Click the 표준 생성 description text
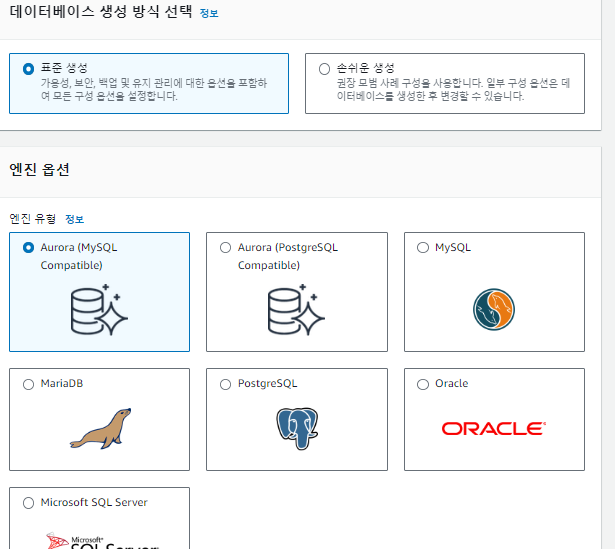 click(x=154, y=89)
